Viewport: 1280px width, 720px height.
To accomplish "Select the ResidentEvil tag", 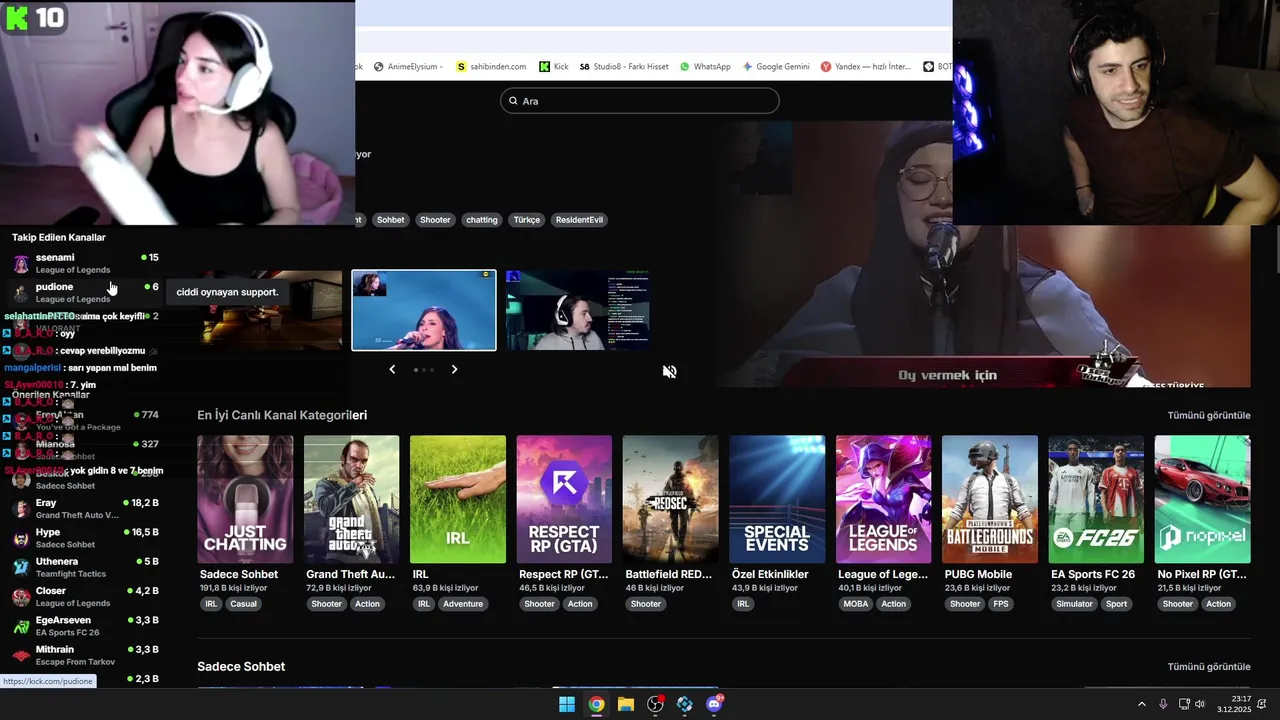I will pyautogui.click(x=580, y=220).
